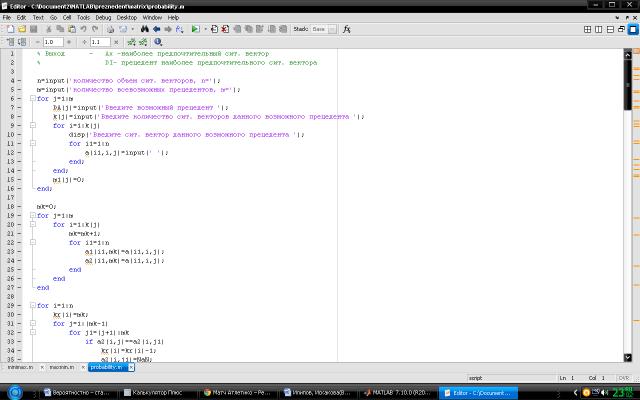Switch to the minimax.m tab
This screenshot has height=400, width=640.
pos(20,367)
